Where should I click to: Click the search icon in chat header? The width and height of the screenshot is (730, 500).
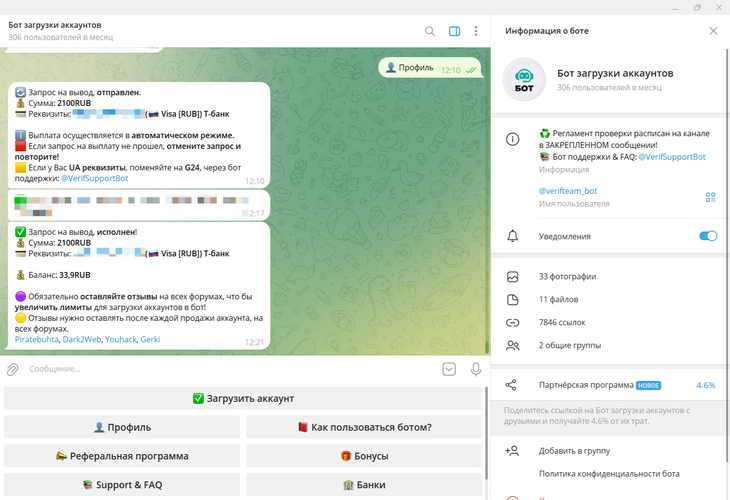(x=430, y=31)
